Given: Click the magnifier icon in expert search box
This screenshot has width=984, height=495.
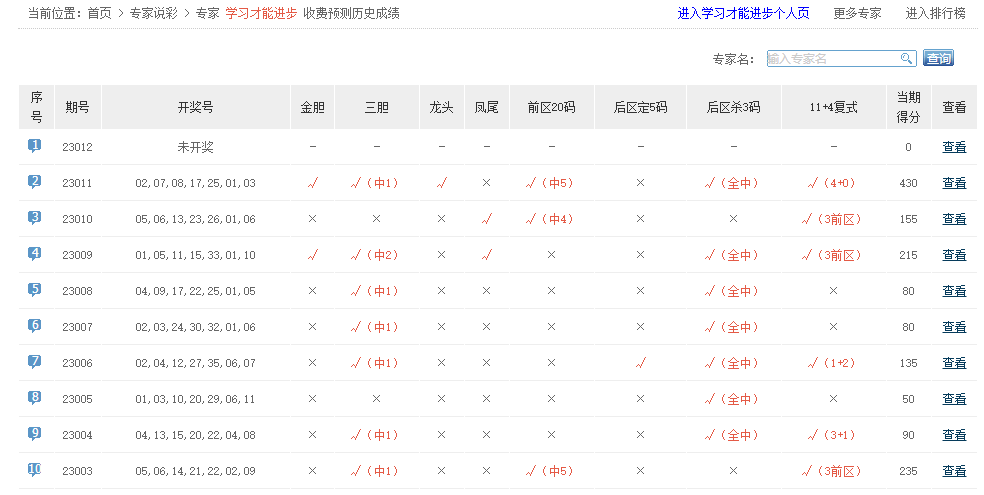Looking at the screenshot, I should click(x=906, y=59).
